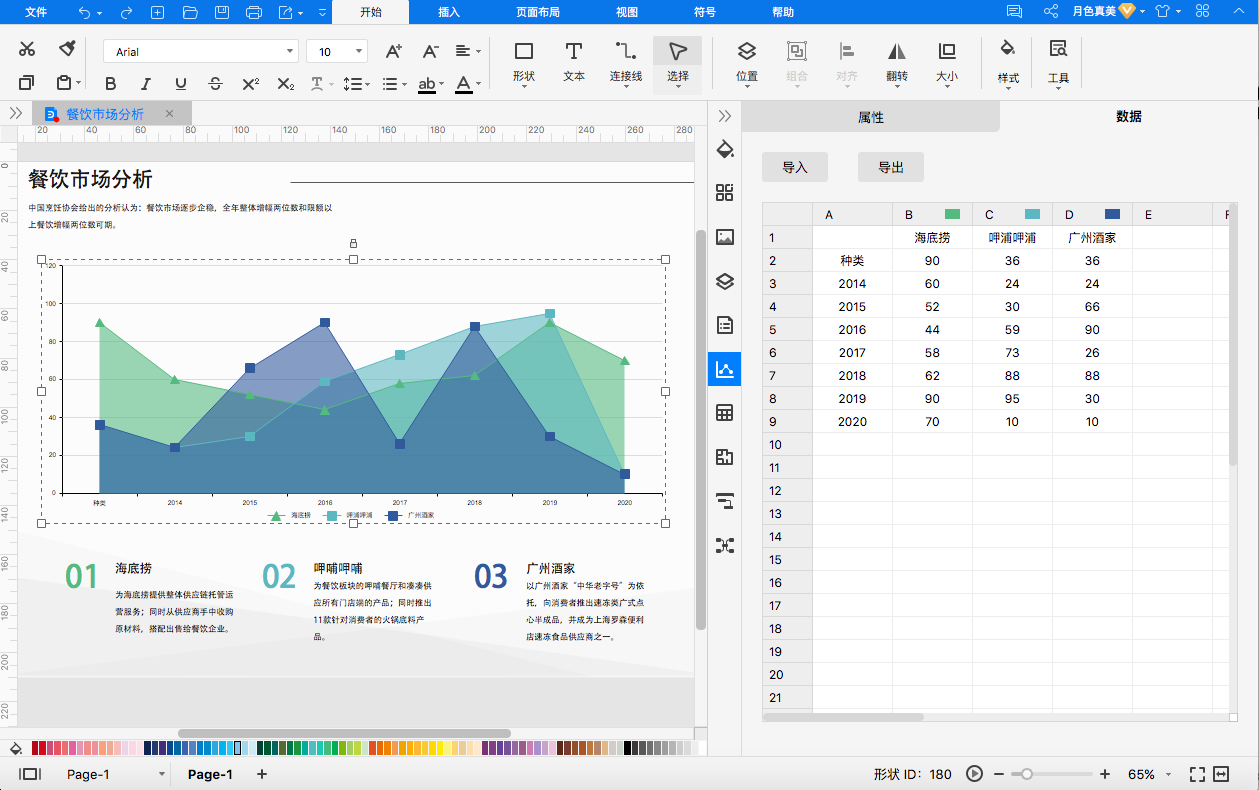Open the image side panel icon

pos(725,237)
